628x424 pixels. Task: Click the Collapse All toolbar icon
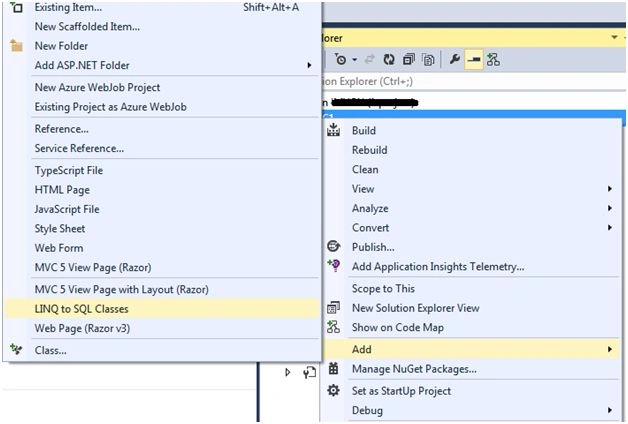coord(409,60)
